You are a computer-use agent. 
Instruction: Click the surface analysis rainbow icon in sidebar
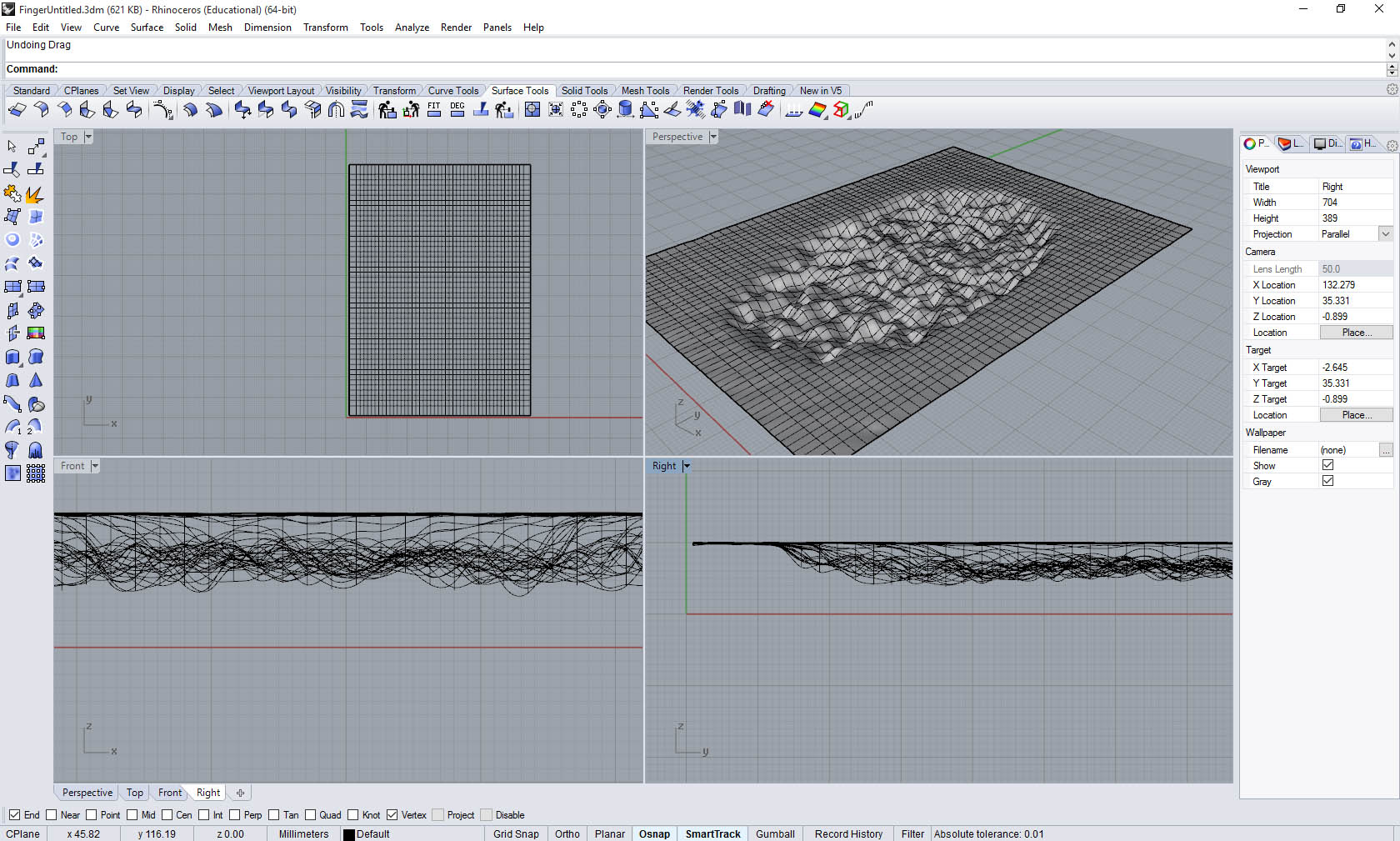(36, 333)
